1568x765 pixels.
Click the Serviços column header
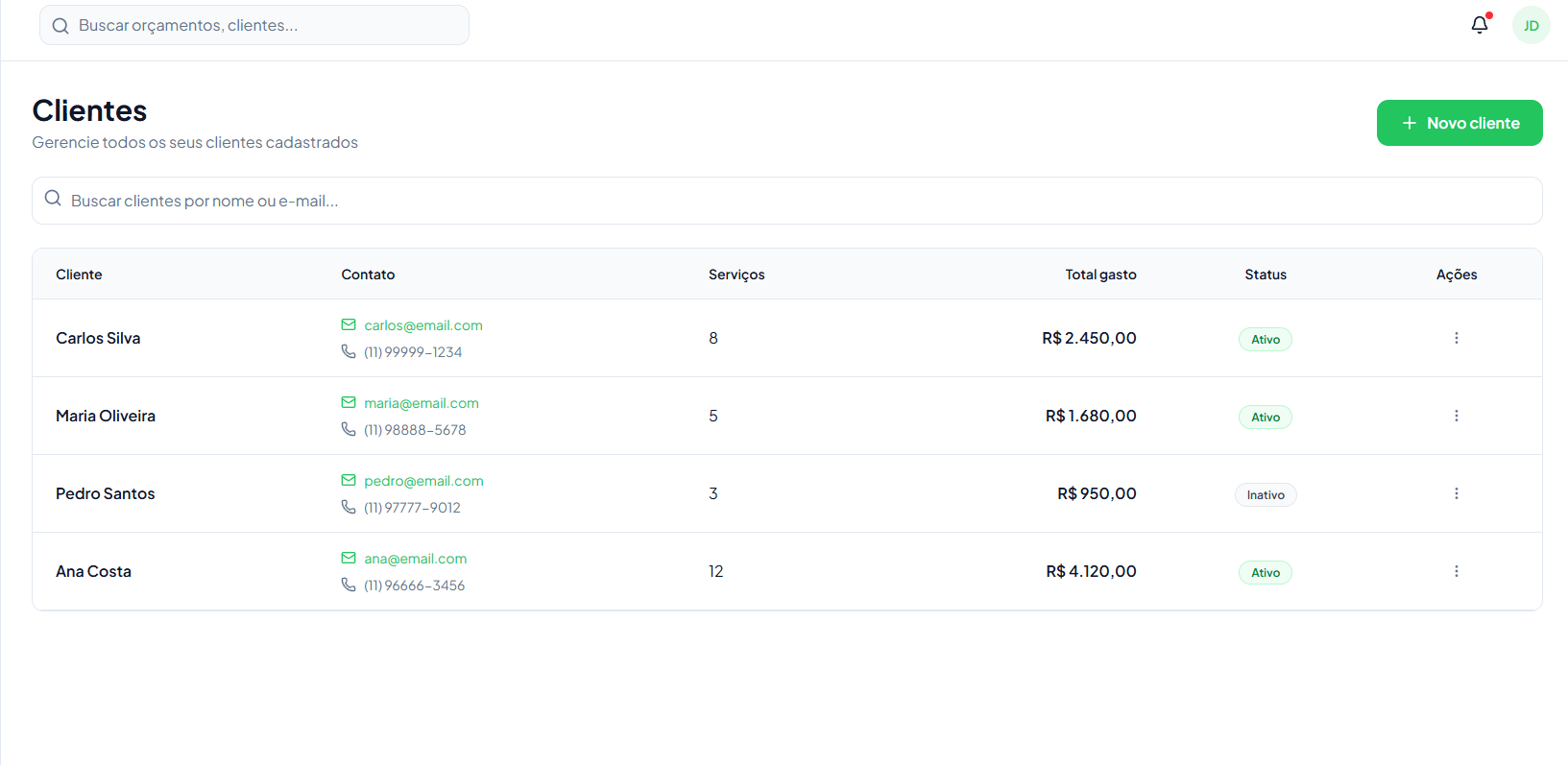click(736, 275)
